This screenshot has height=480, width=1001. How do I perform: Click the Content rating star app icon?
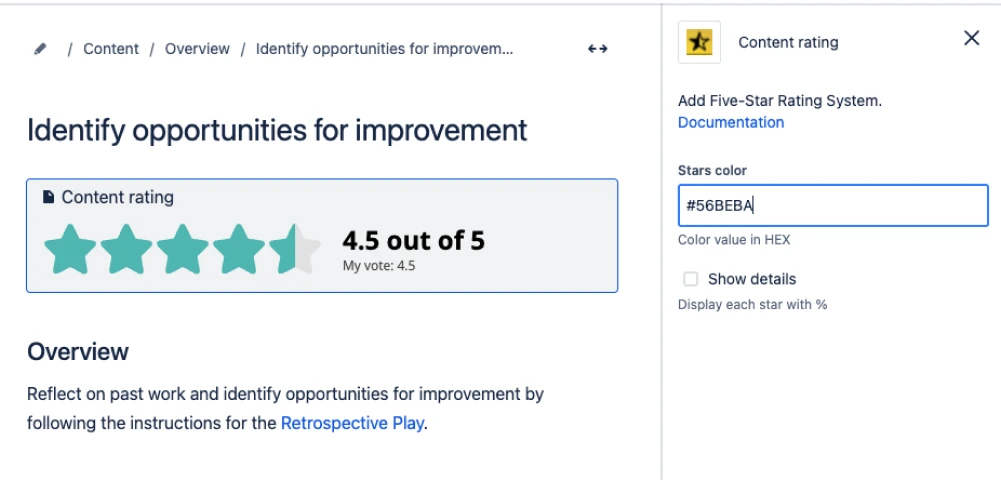coord(699,42)
